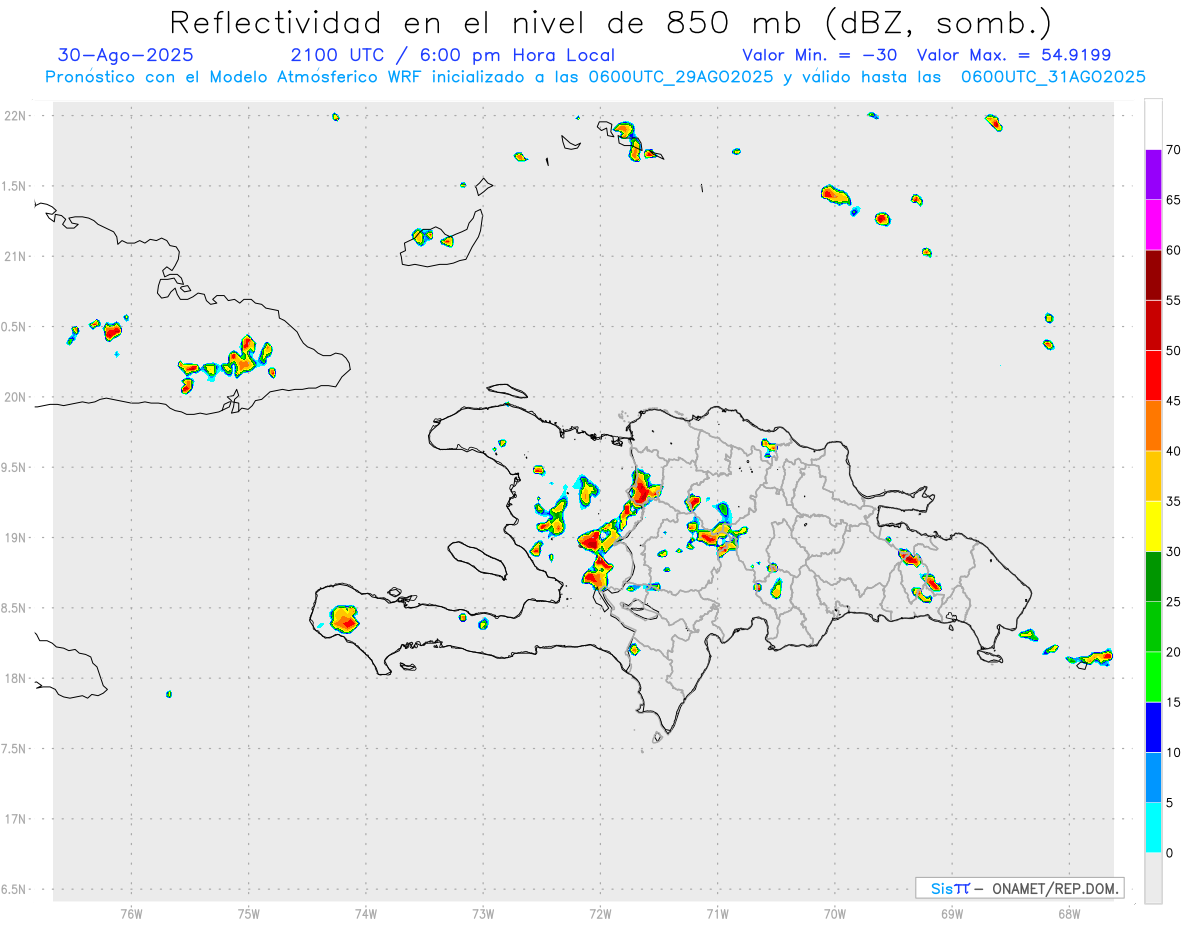
Task: Click the colorbar tick label '40'
Action: 1173,451
